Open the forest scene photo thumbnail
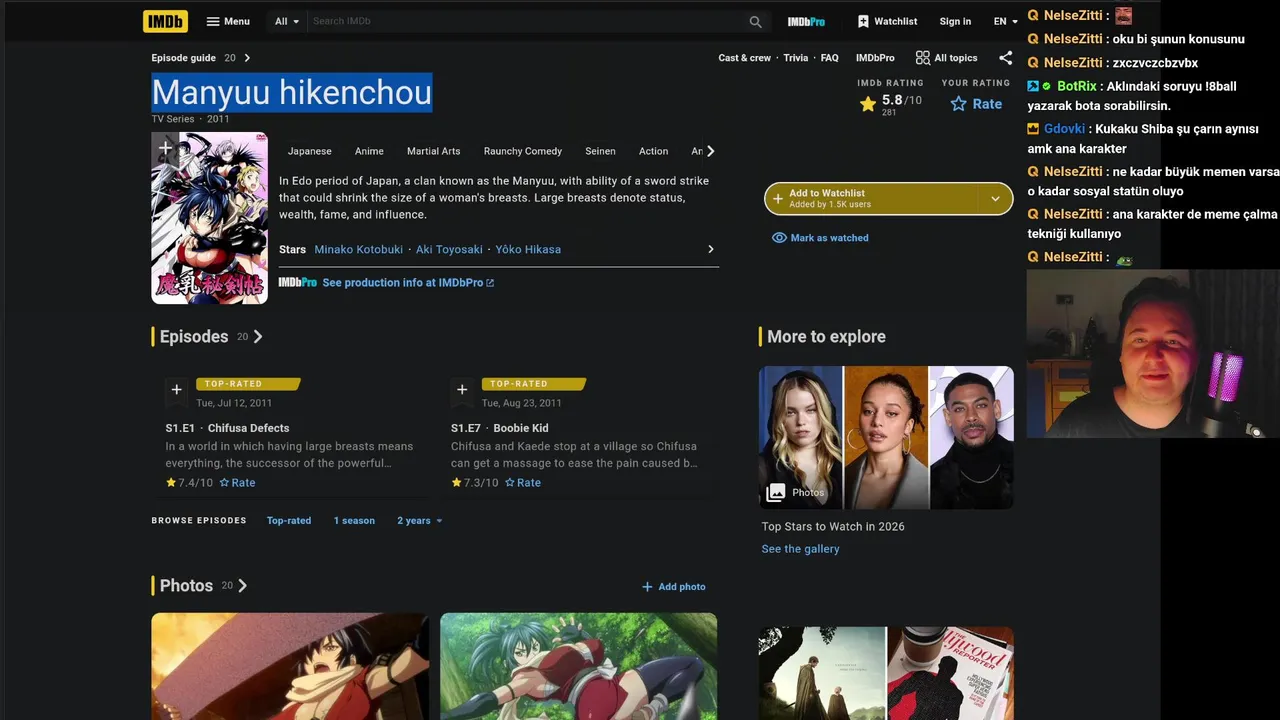 [x=578, y=666]
